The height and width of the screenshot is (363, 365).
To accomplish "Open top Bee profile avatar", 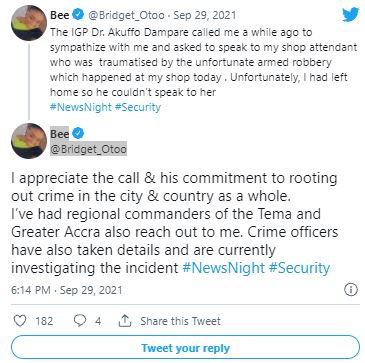I will [29, 23].
